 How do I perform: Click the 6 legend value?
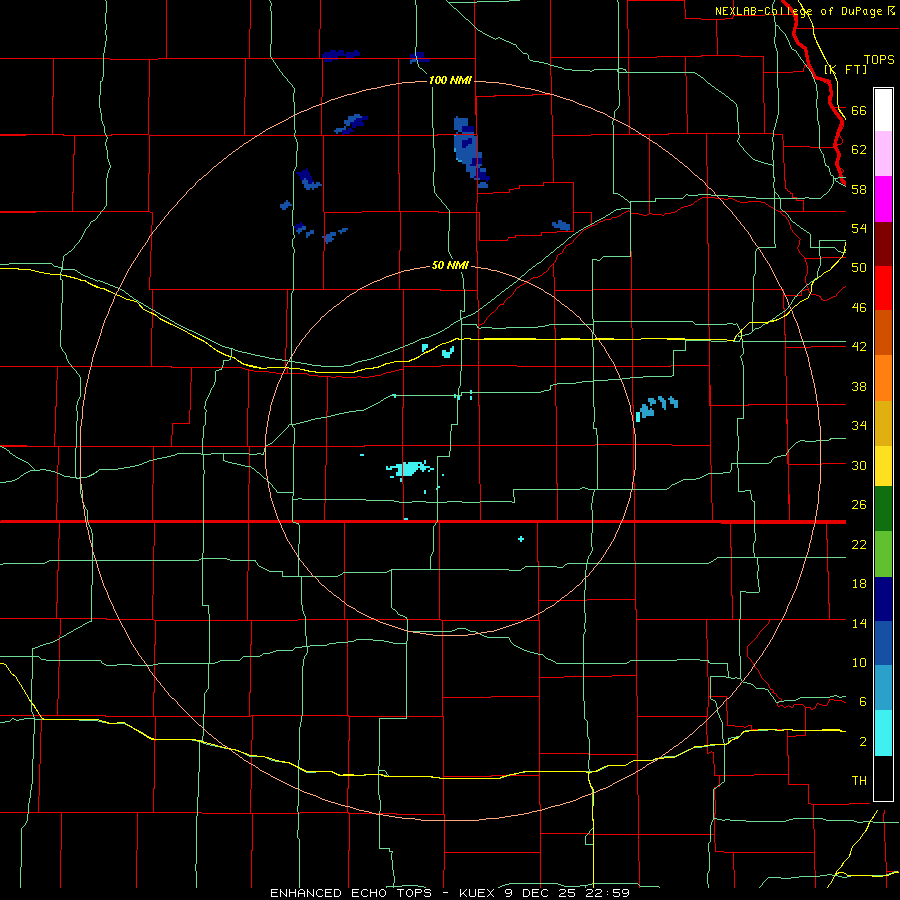tap(863, 701)
